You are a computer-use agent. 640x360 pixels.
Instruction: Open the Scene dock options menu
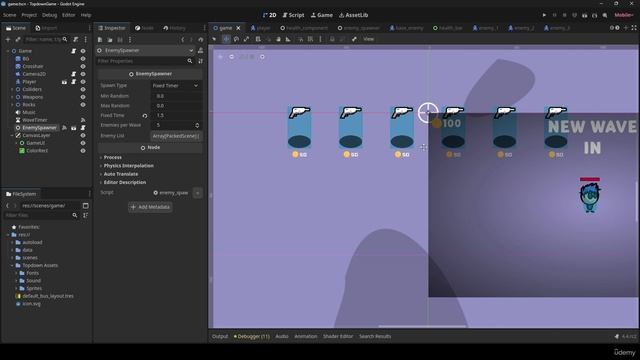pos(85,40)
